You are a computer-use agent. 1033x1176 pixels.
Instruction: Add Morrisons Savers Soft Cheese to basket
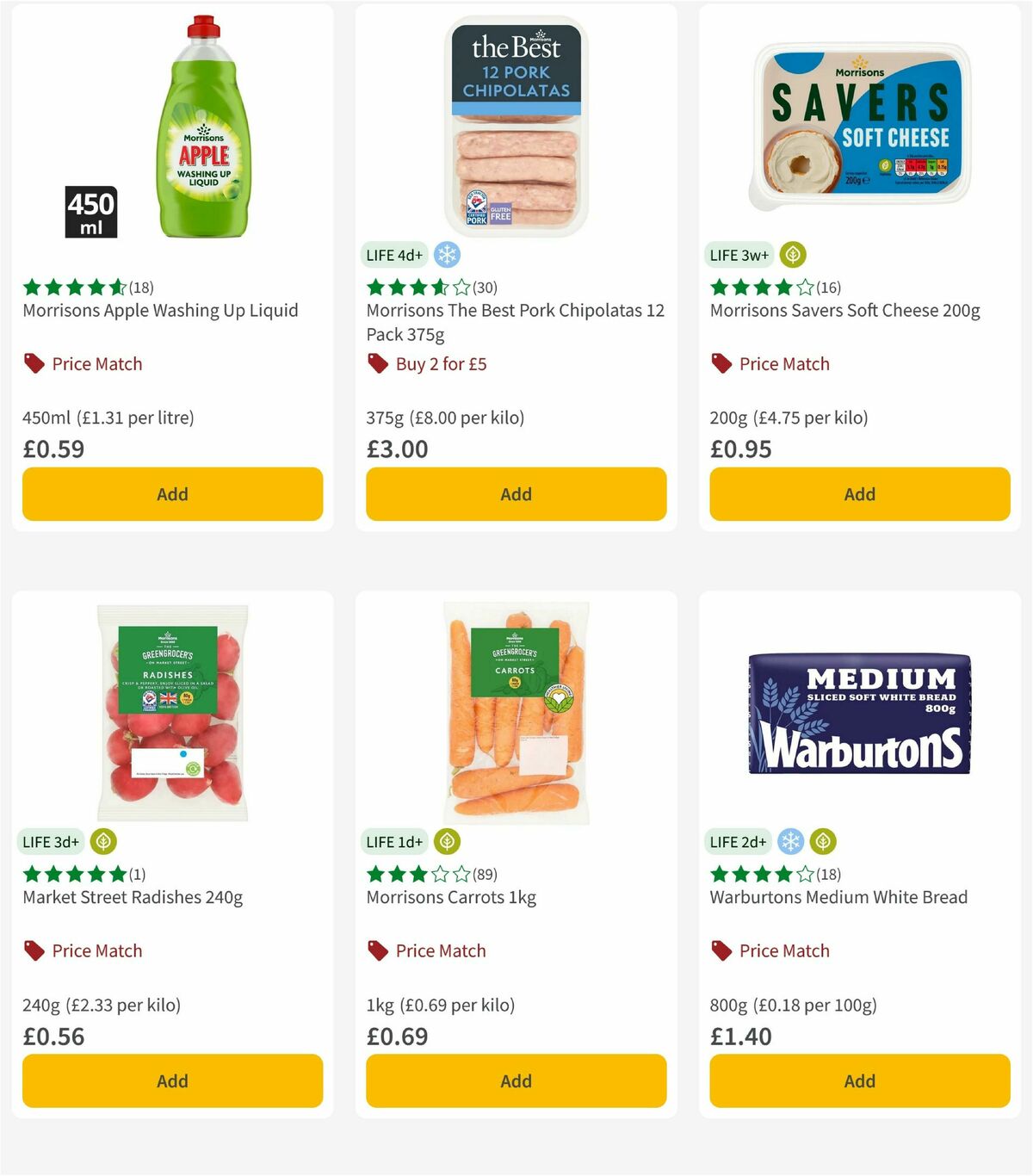click(x=859, y=494)
